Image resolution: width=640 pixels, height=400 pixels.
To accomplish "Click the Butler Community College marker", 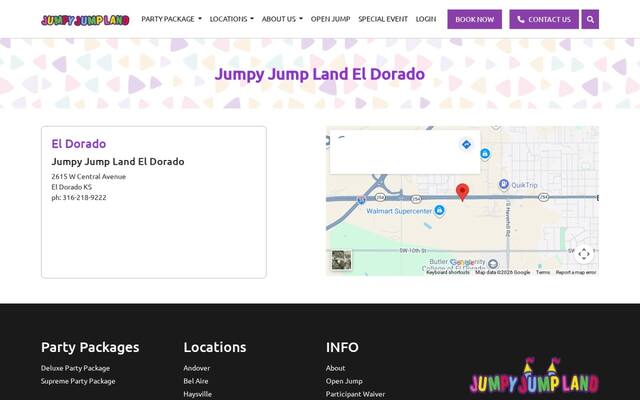I will coord(493,264).
